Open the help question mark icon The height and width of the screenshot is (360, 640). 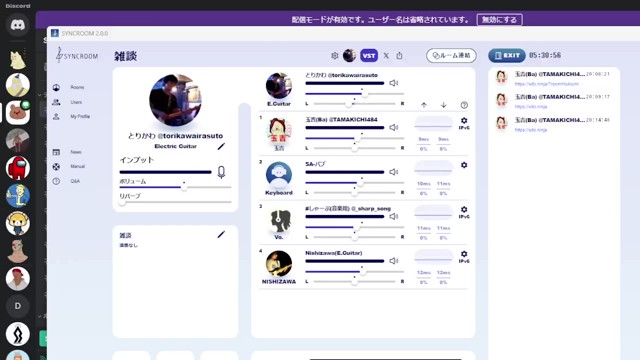coord(464,105)
